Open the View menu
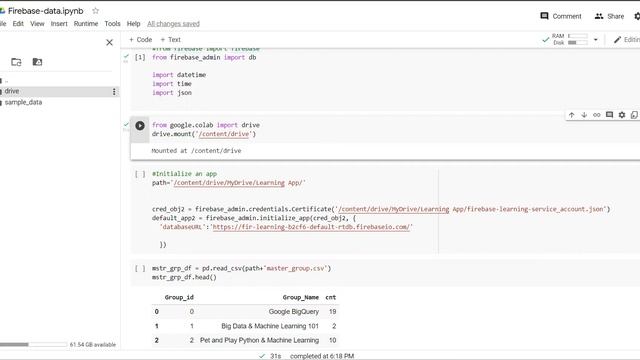 [x=37, y=24]
